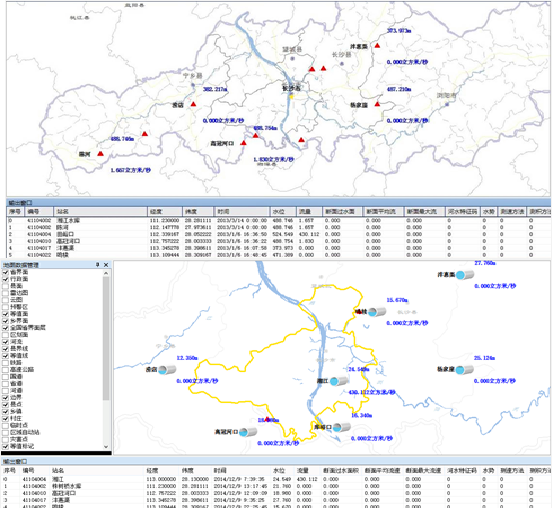The image size is (553, 518).
Task: Enable the 云图 layer checkbox
Action: coord(5,300)
